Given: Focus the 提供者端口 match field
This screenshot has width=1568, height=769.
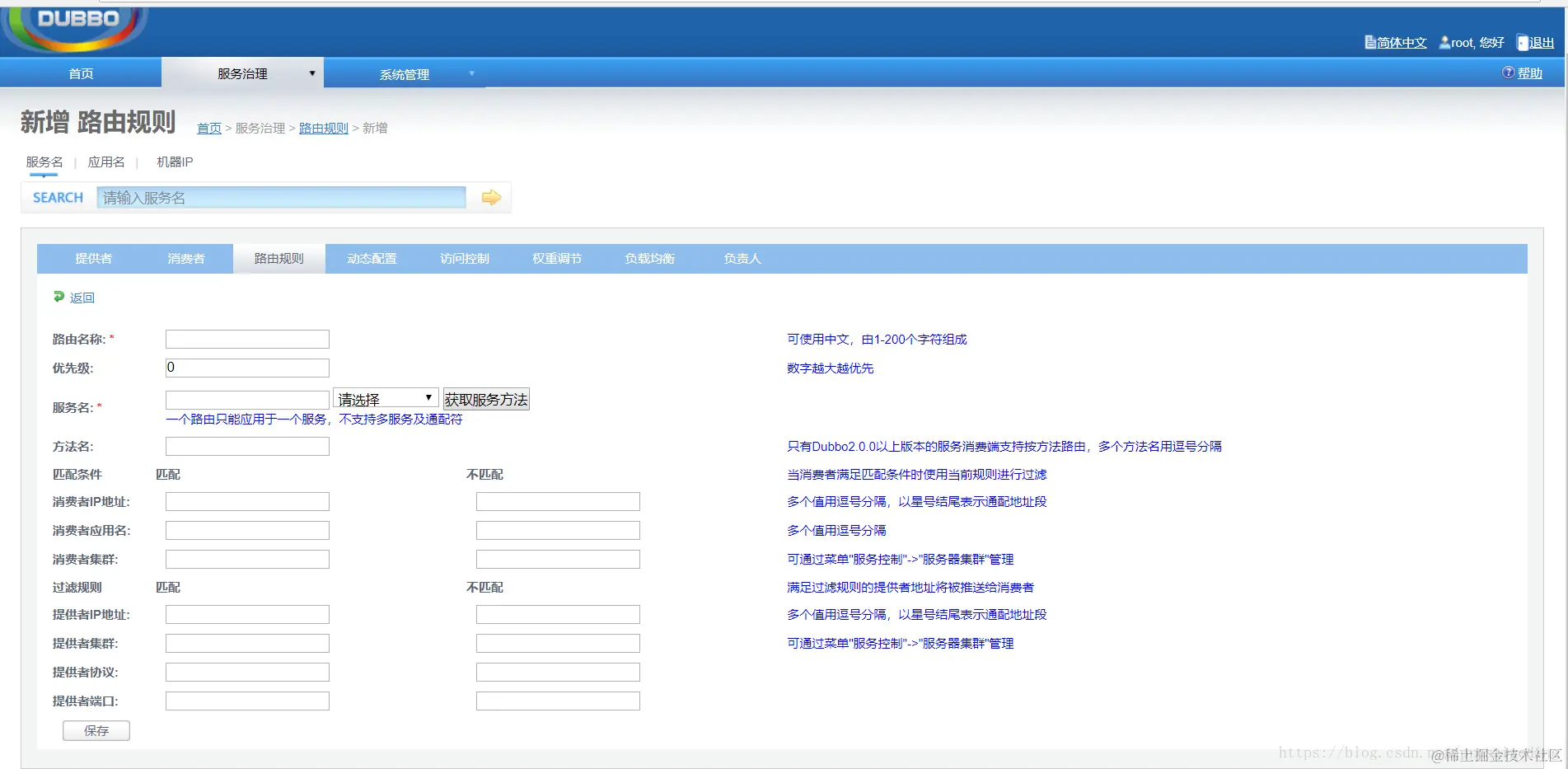Looking at the screenshot, I should [247, 701].
